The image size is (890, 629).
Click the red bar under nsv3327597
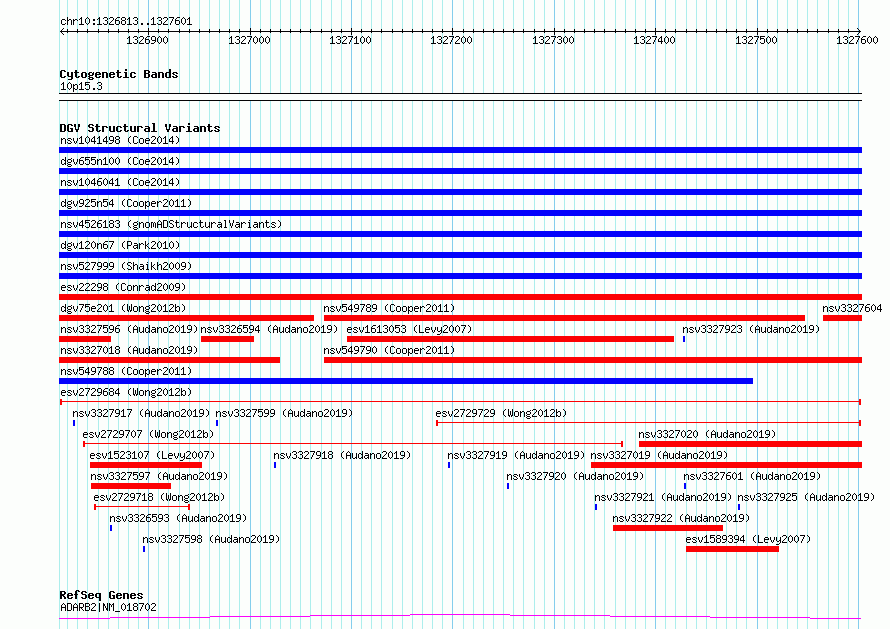[131, 486]
